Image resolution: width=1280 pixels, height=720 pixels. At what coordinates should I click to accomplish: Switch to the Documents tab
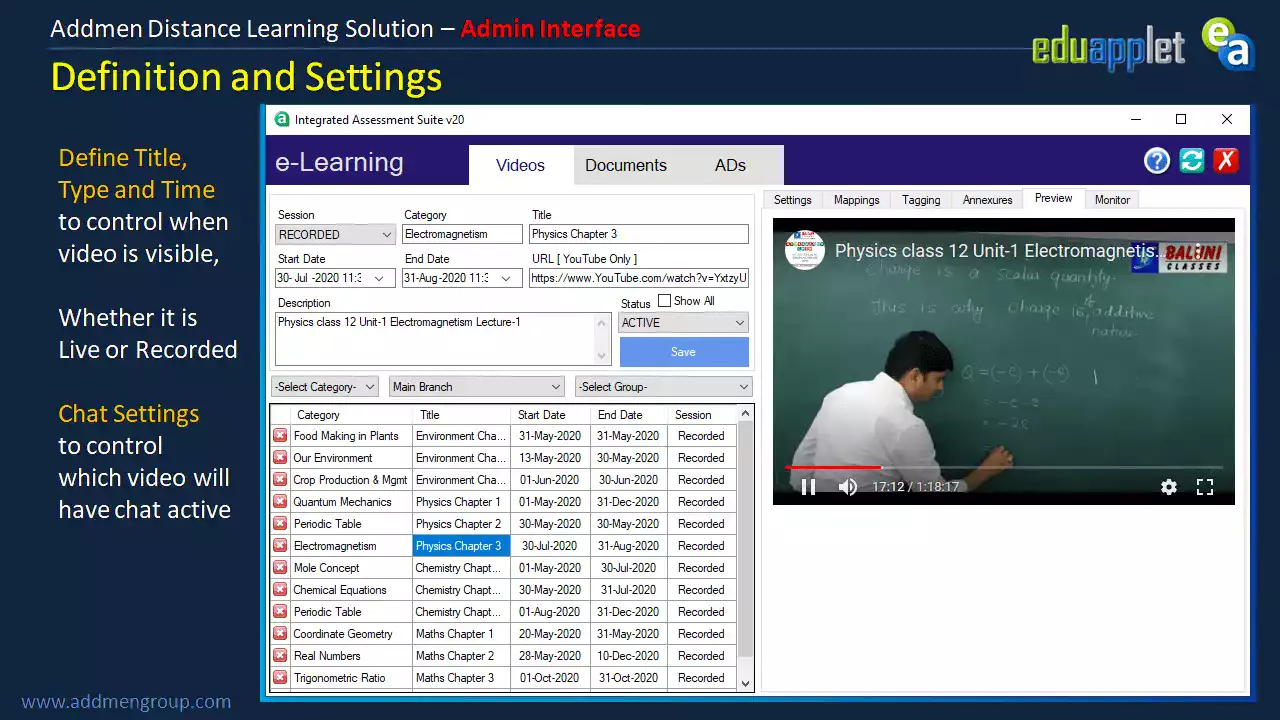[625, 166]
